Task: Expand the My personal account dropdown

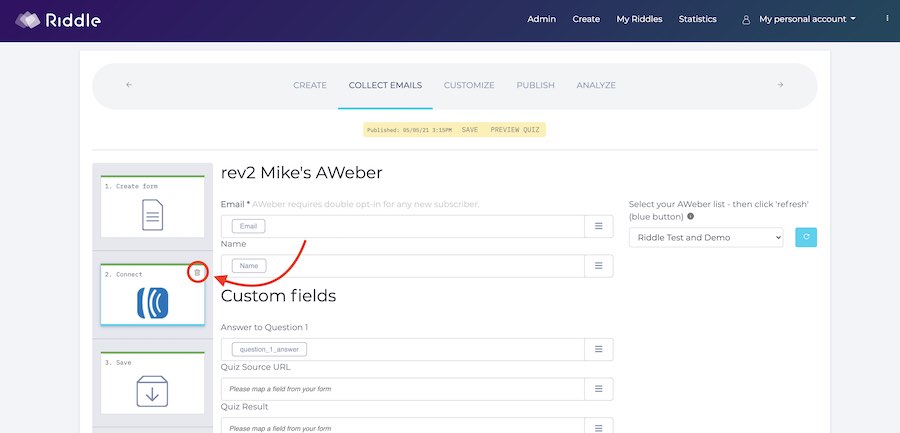Action: click(807, 19)
